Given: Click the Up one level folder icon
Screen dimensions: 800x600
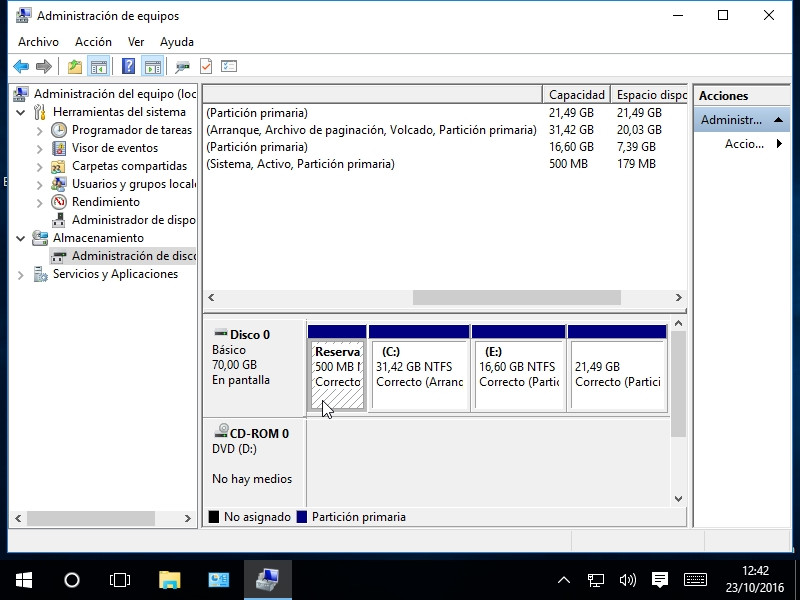Looking at the screenshot, I should 74,67.
